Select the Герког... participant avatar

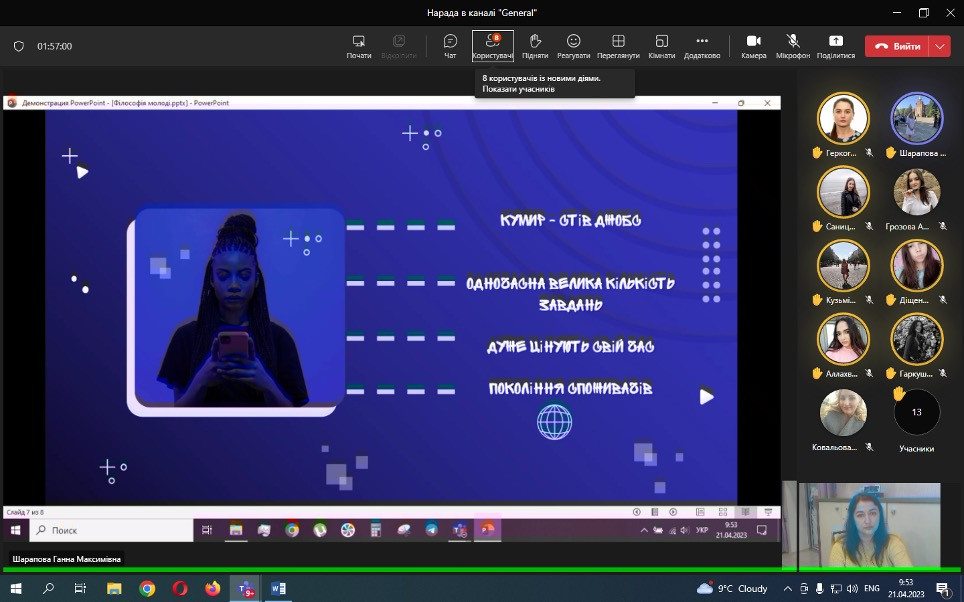point(843,118)
